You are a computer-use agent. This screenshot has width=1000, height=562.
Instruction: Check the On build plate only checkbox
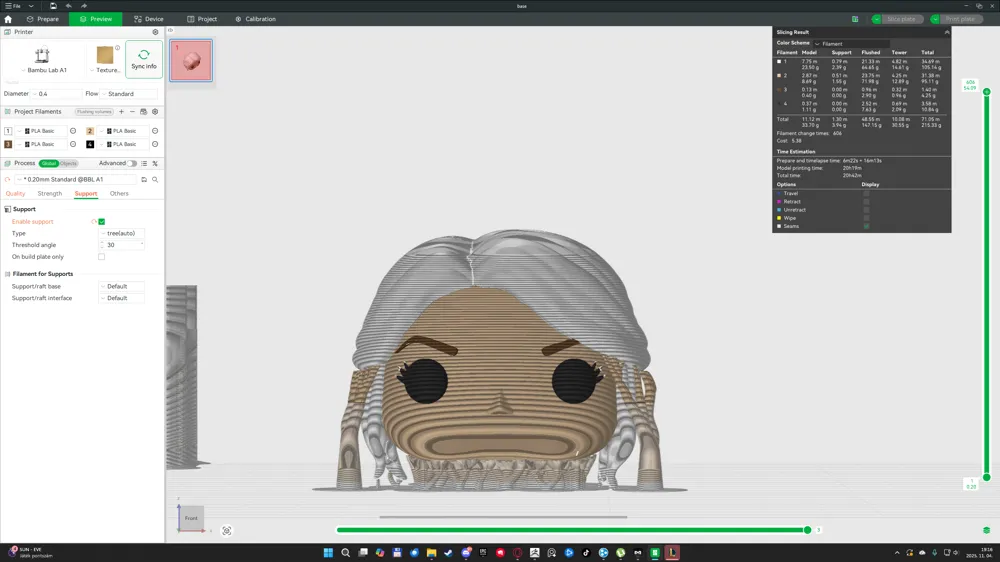click(x=101, y=257)
